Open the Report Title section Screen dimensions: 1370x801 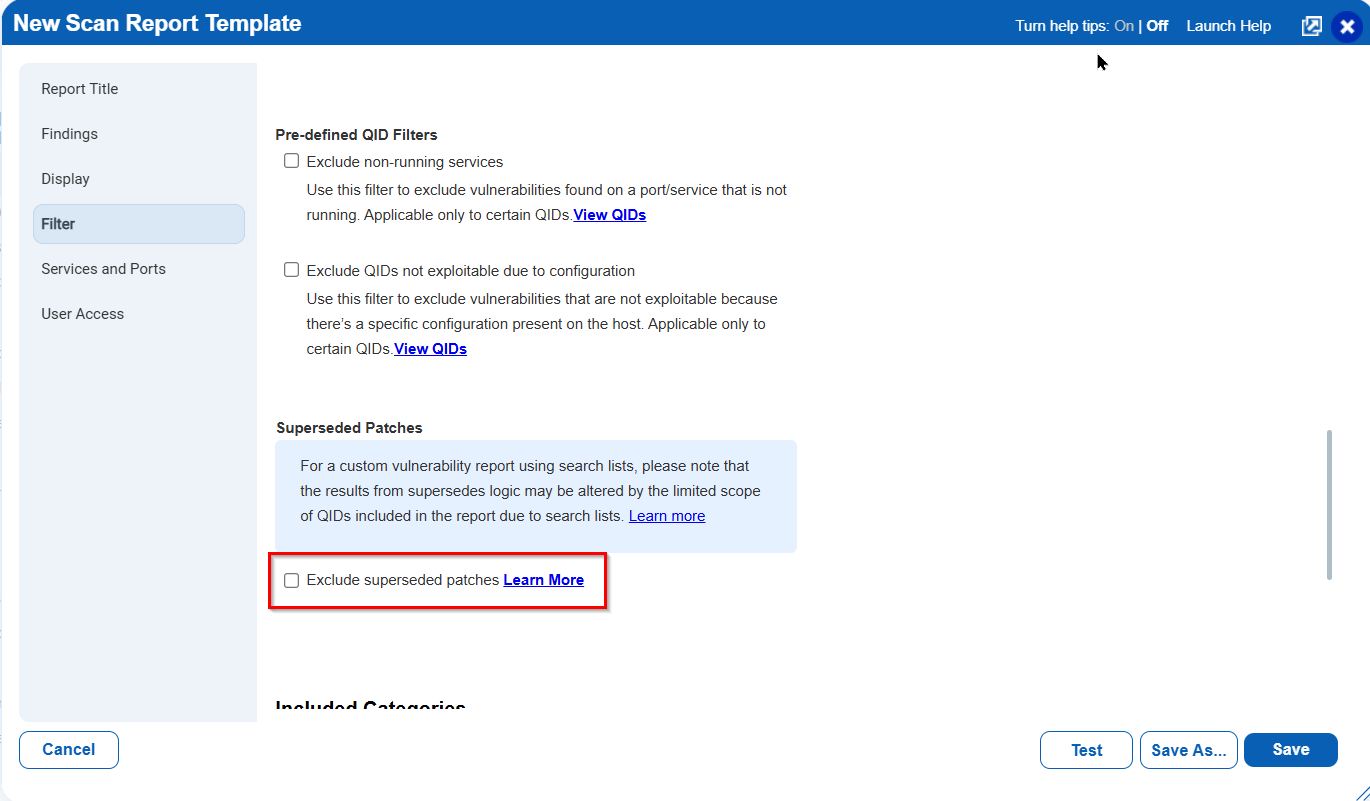point(80,89)
